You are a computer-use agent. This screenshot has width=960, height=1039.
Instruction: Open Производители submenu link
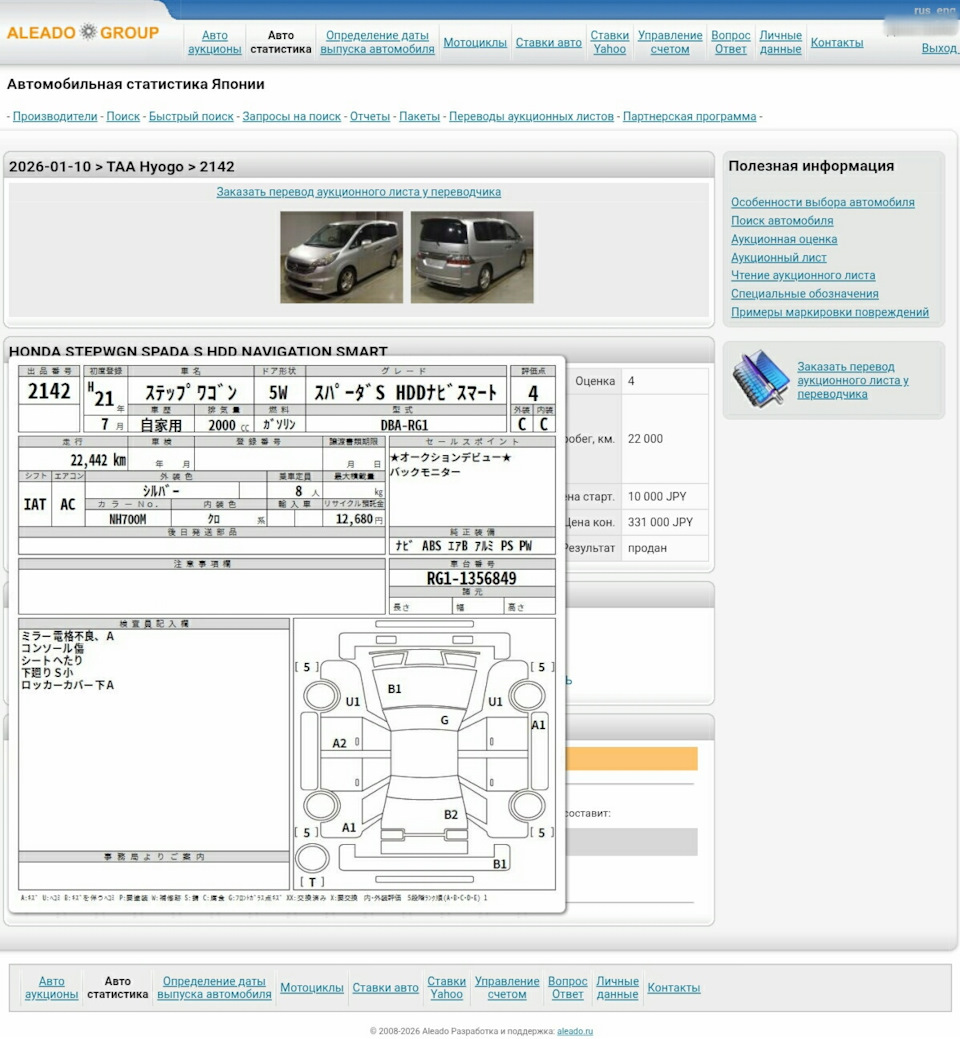(x=55, y=116)
